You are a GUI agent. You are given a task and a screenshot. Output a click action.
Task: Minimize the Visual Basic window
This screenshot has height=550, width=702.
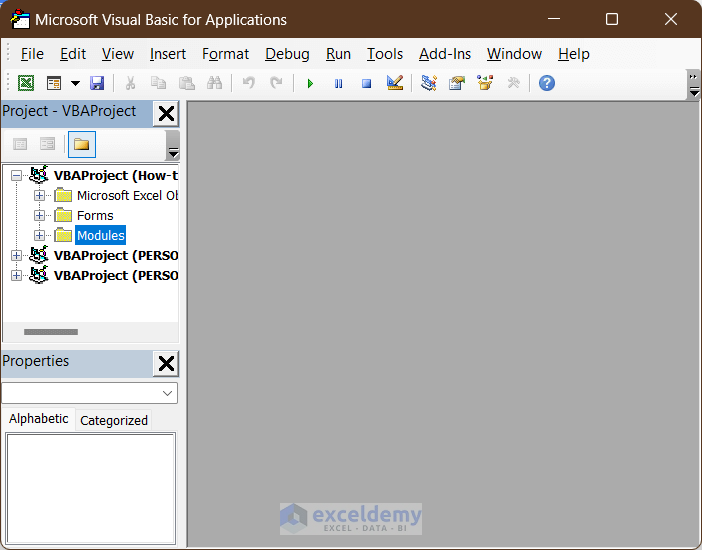554,19
